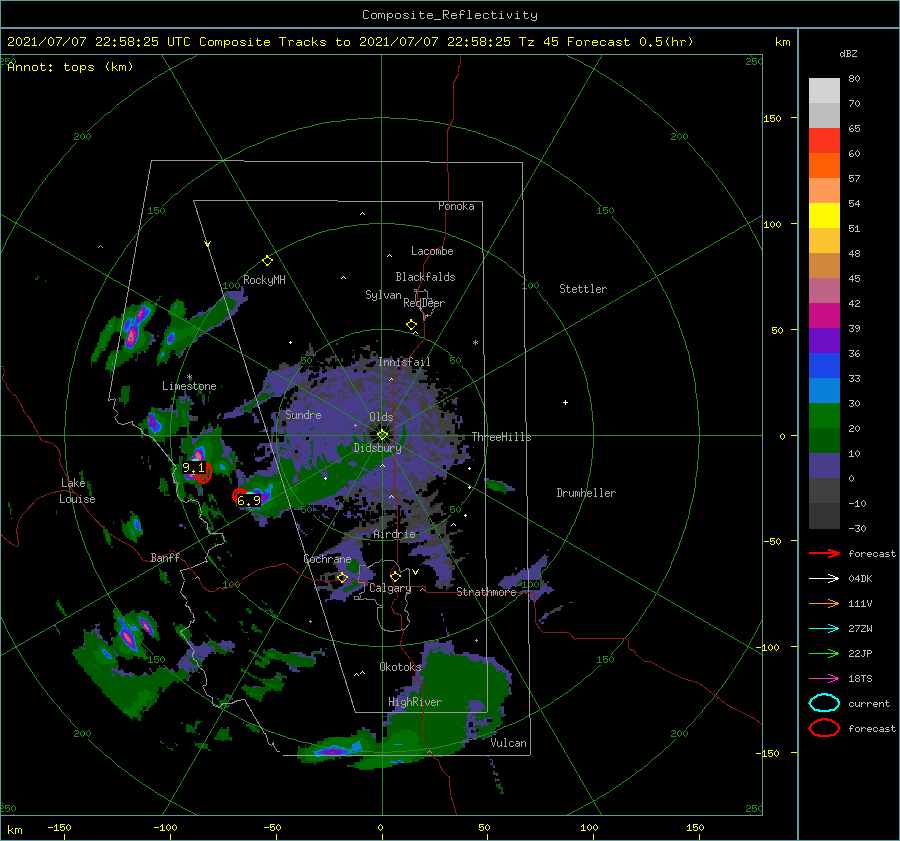The width and height of the screenshot is (900, 841).
Task: Click the yellow diamond marker near RockyMH
Action: [267, 261]
